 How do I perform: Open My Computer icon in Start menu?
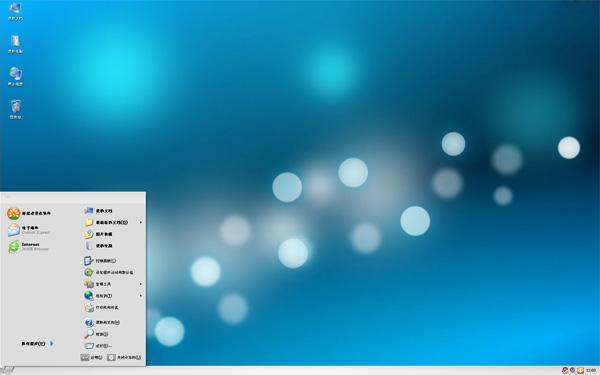(89, 246)
